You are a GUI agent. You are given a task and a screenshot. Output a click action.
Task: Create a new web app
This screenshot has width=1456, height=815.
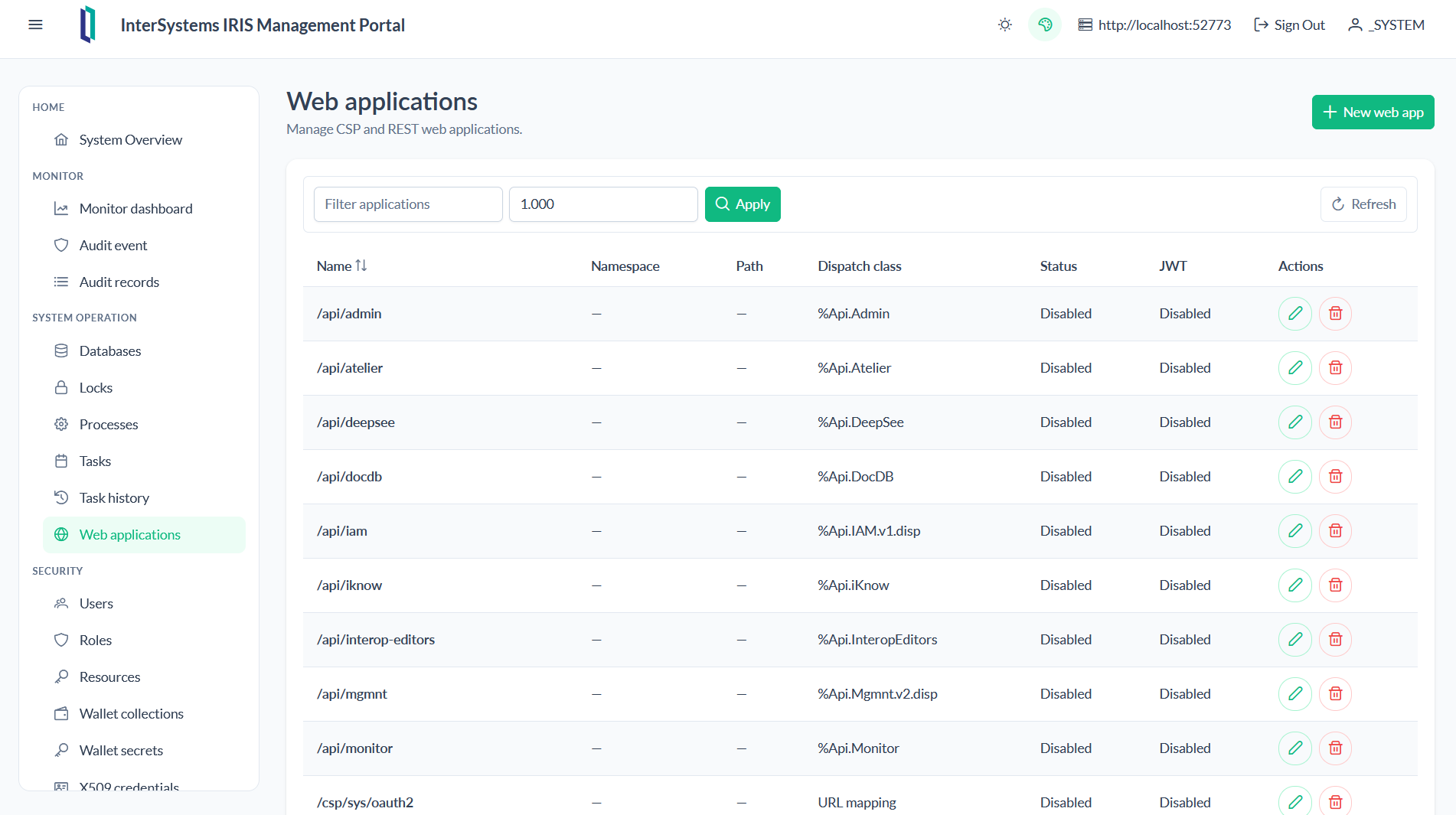coord(1373,112)
